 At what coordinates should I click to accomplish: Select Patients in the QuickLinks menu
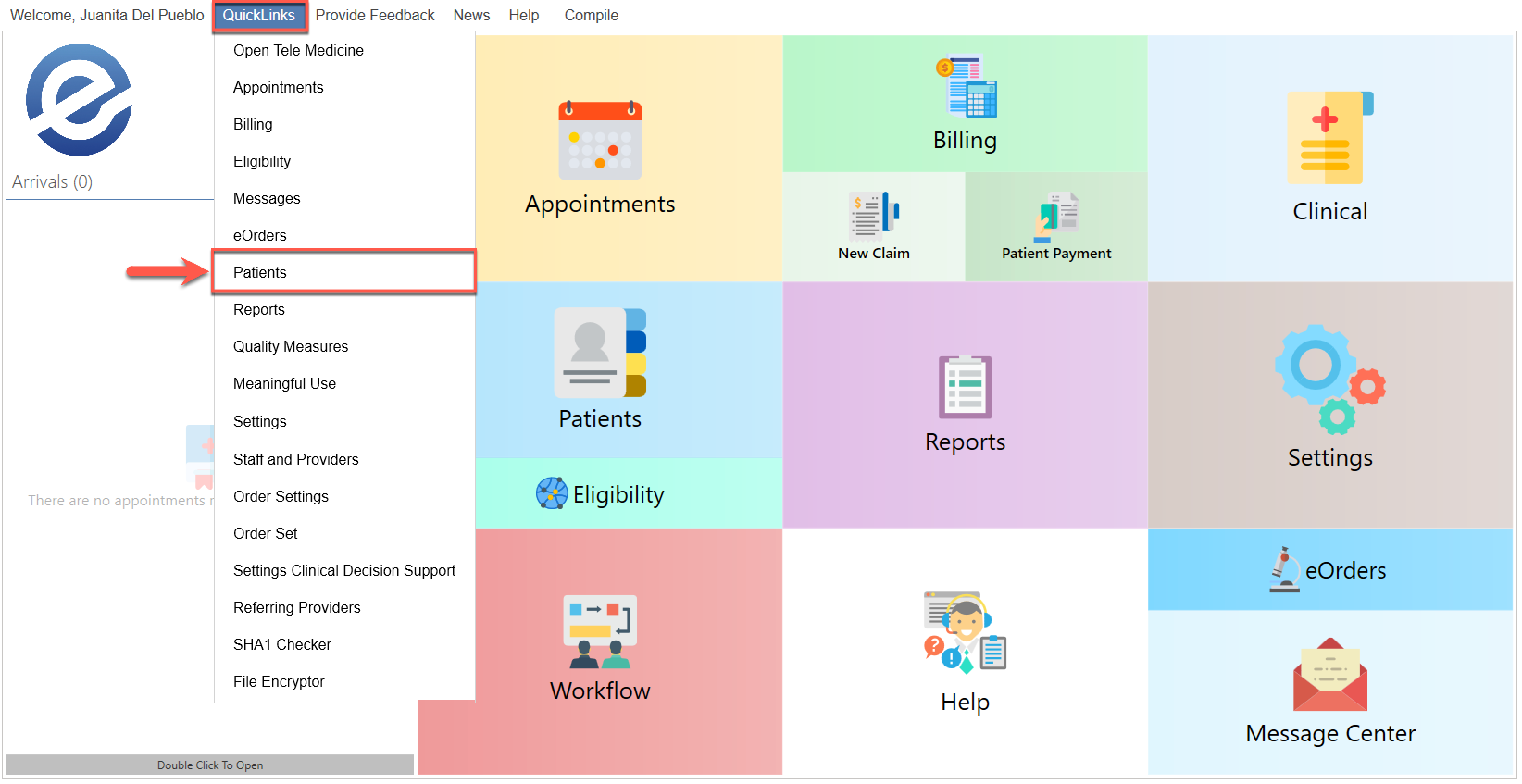260,272
